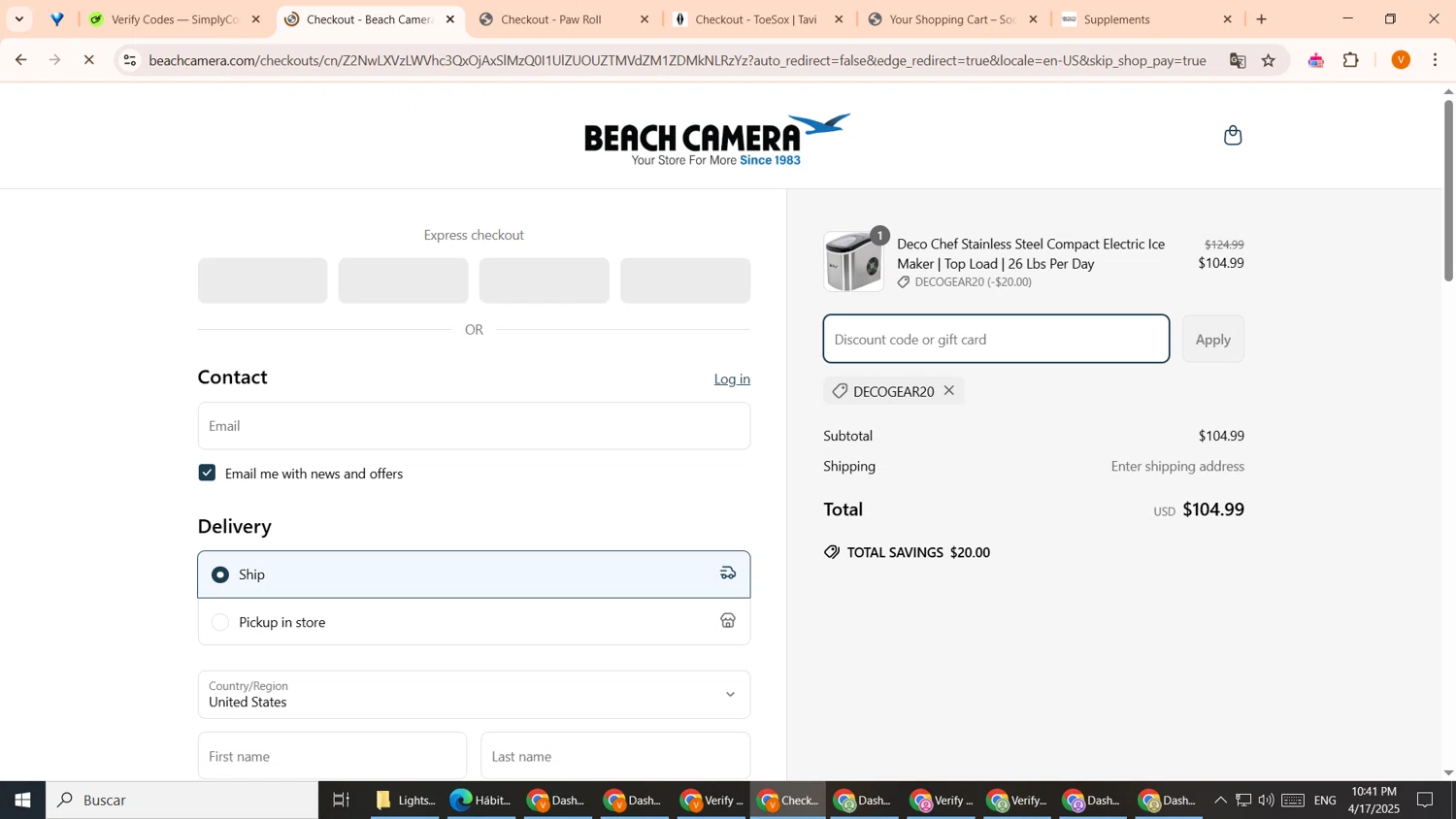Click the last express checkout placeholder button
Image resolution: width=1456 pixels, height=819 pixels.
click(685, 280)
